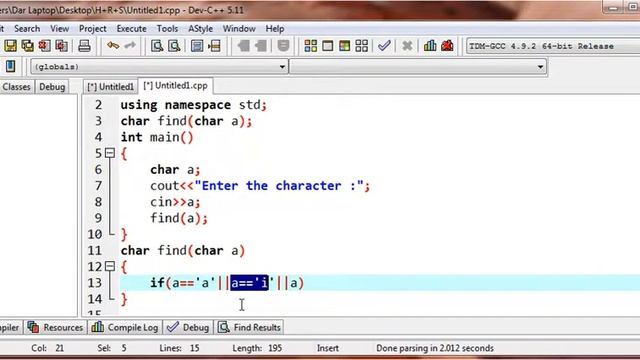Click the 'Col: 21' status entry
The height and width of the screenshot is (360, 640).
coord(47,348)
